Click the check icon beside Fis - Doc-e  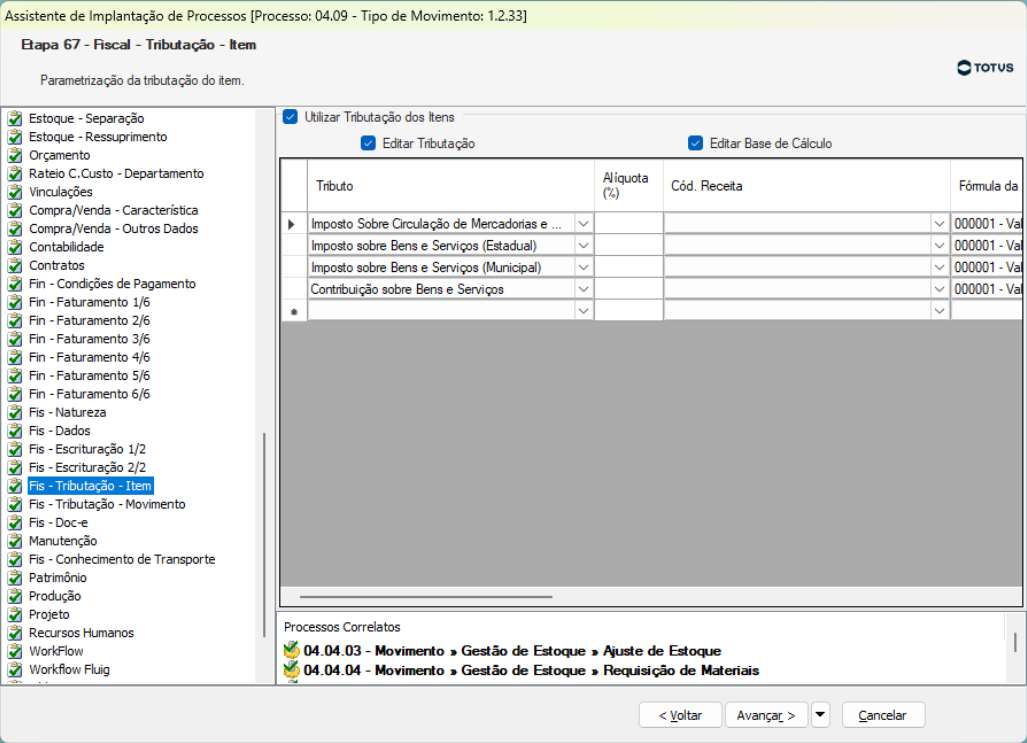pyautogui.click(x=15, y=522)
